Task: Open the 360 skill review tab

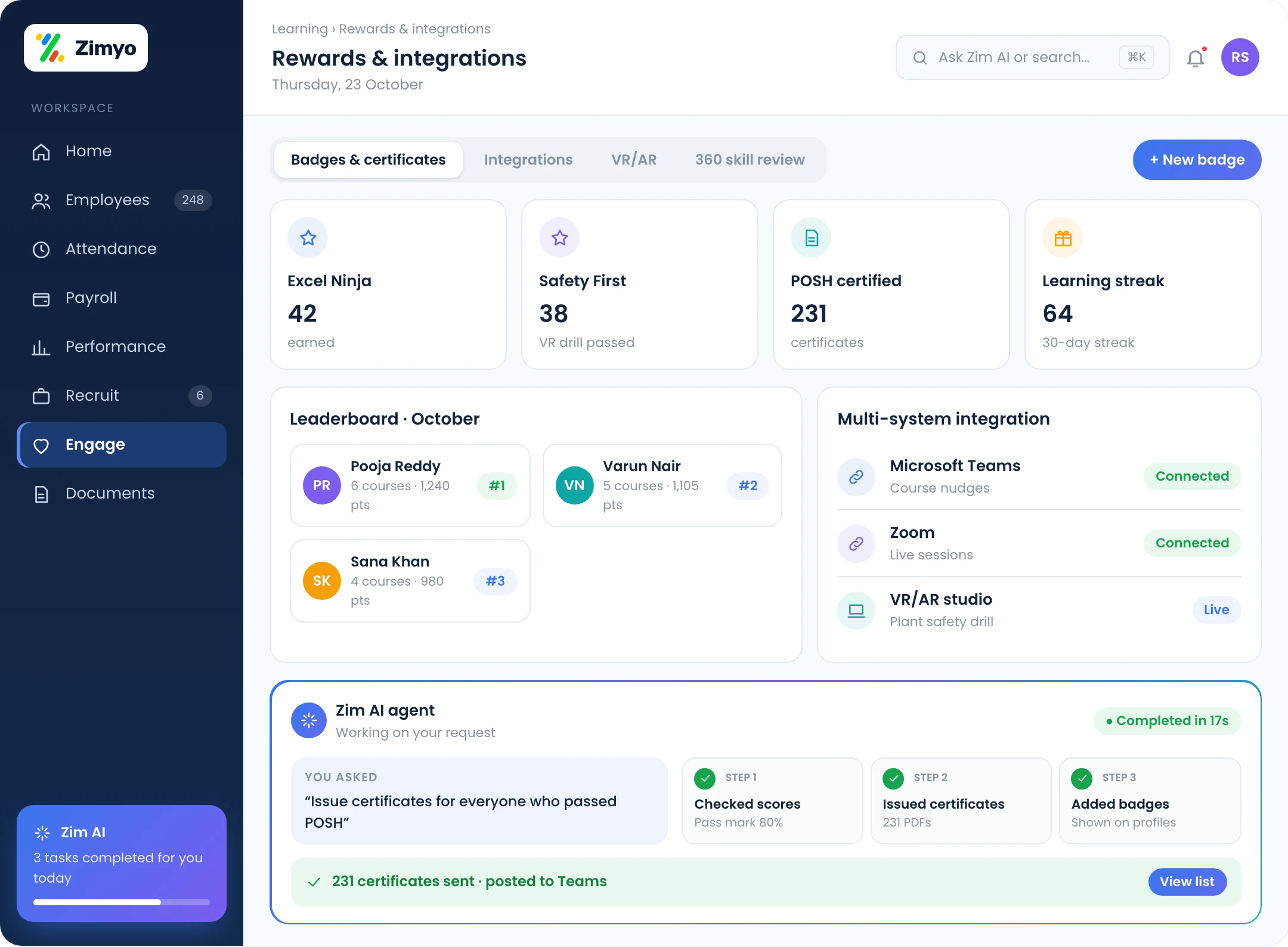Action: pos(750,160)
